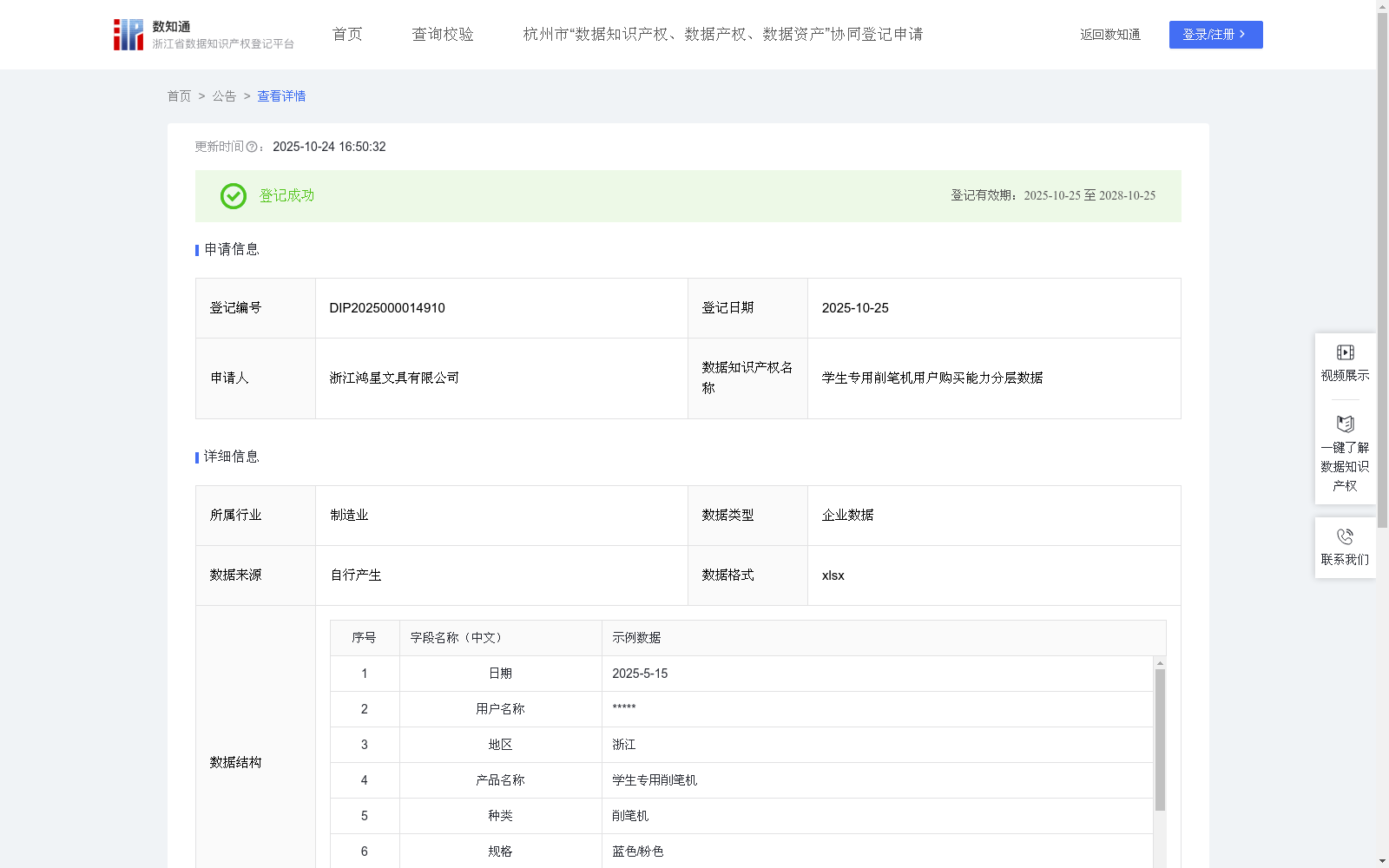Image resolution: width=1389 pixels, height=868 pixels.
Task: Click the 数据结构 row label
Action: pyautogui.click(x=235, y=762)
